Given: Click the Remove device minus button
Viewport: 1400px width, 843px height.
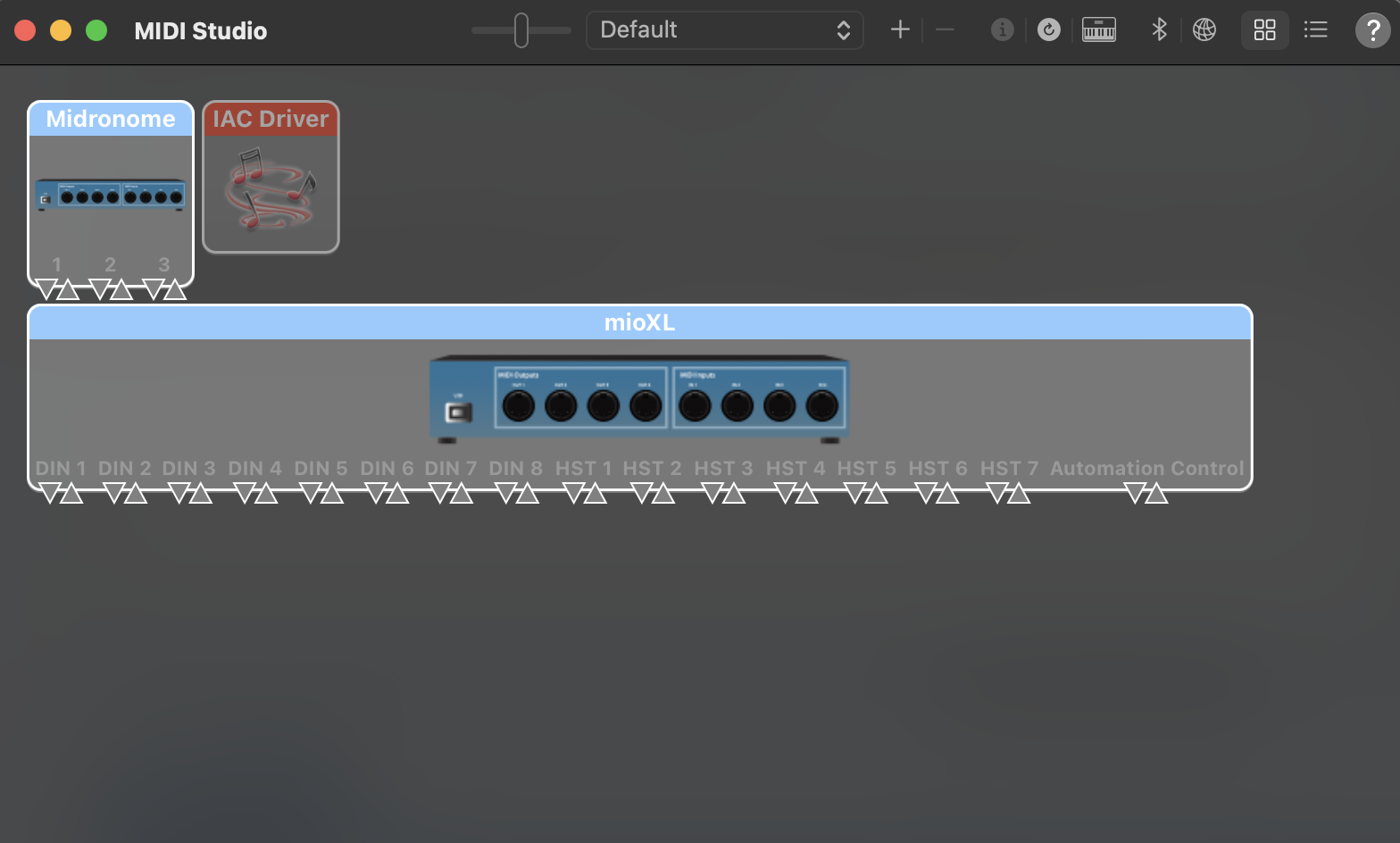Looking at the screenshot, I should [x=945, y=30].
